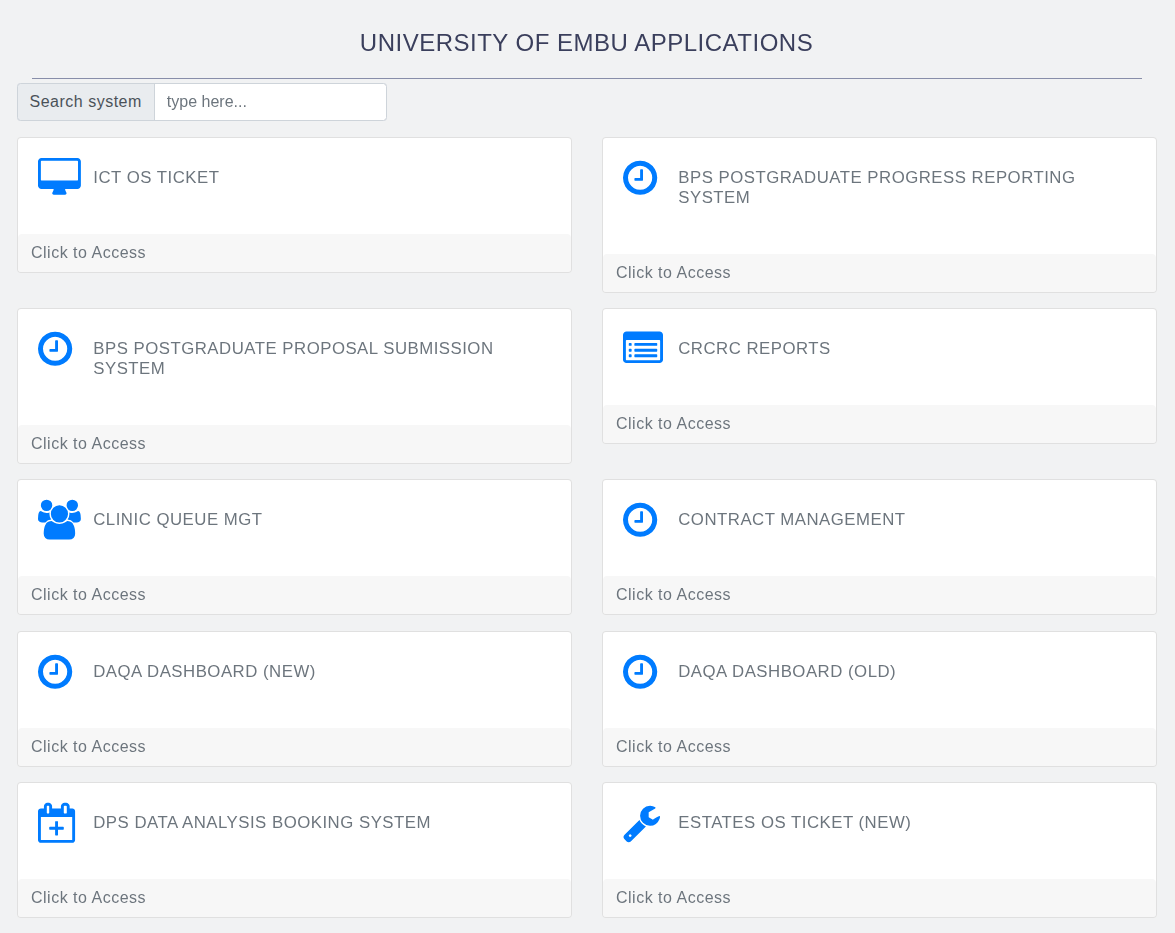The width and height of the screenshot is (1175, 933).
Task: Open DAQA DASHBOARD (OLD) title
Action: point(787,671)
